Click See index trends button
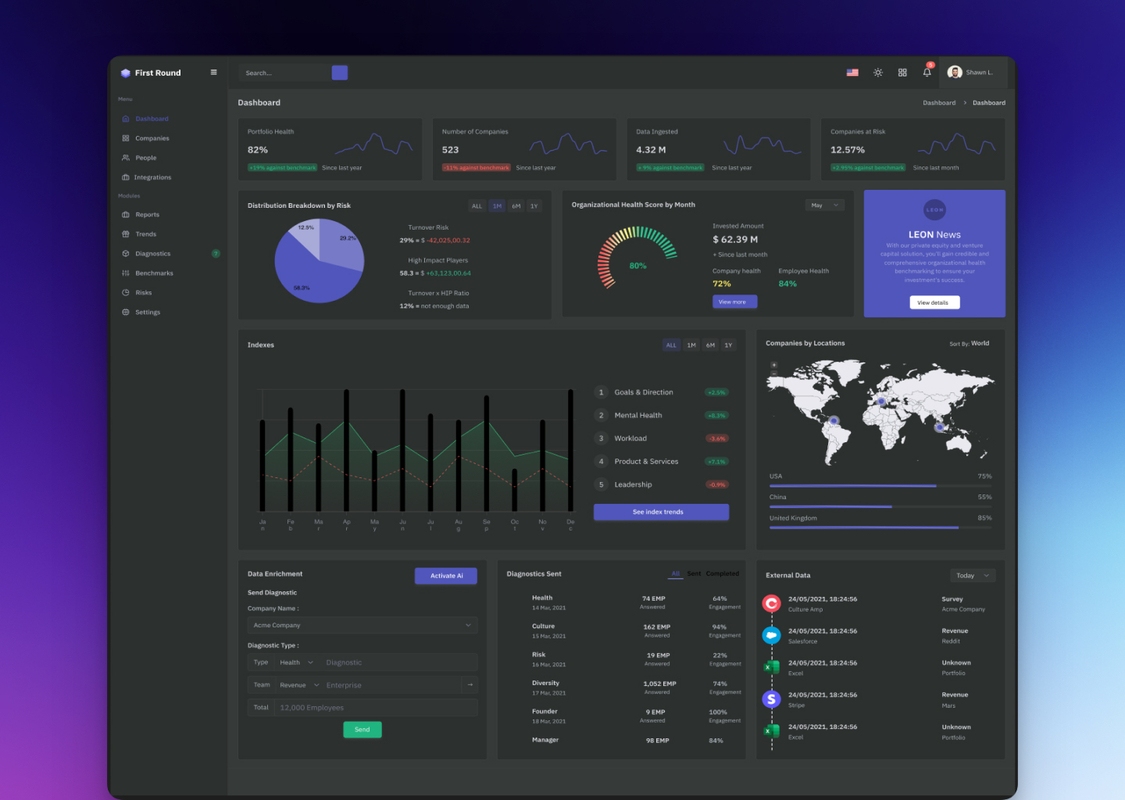 coord(660,512)
